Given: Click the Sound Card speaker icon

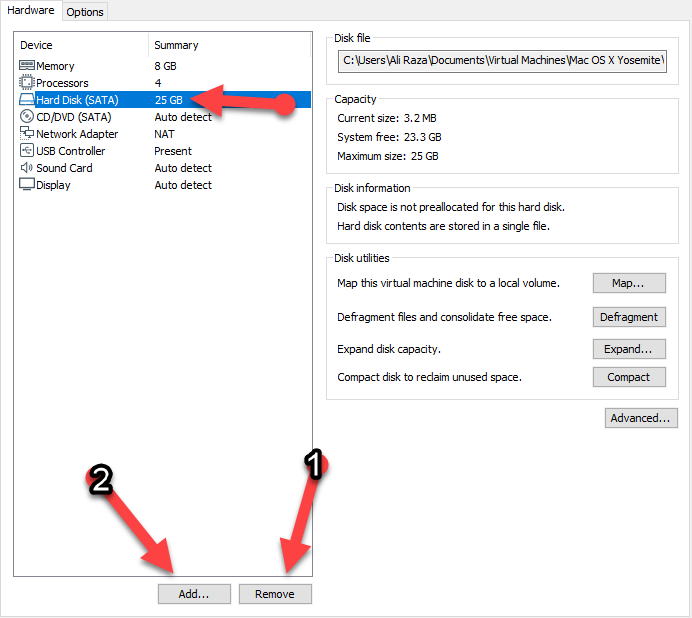Looking at the screenshot, I should click(x=27, y=168).
